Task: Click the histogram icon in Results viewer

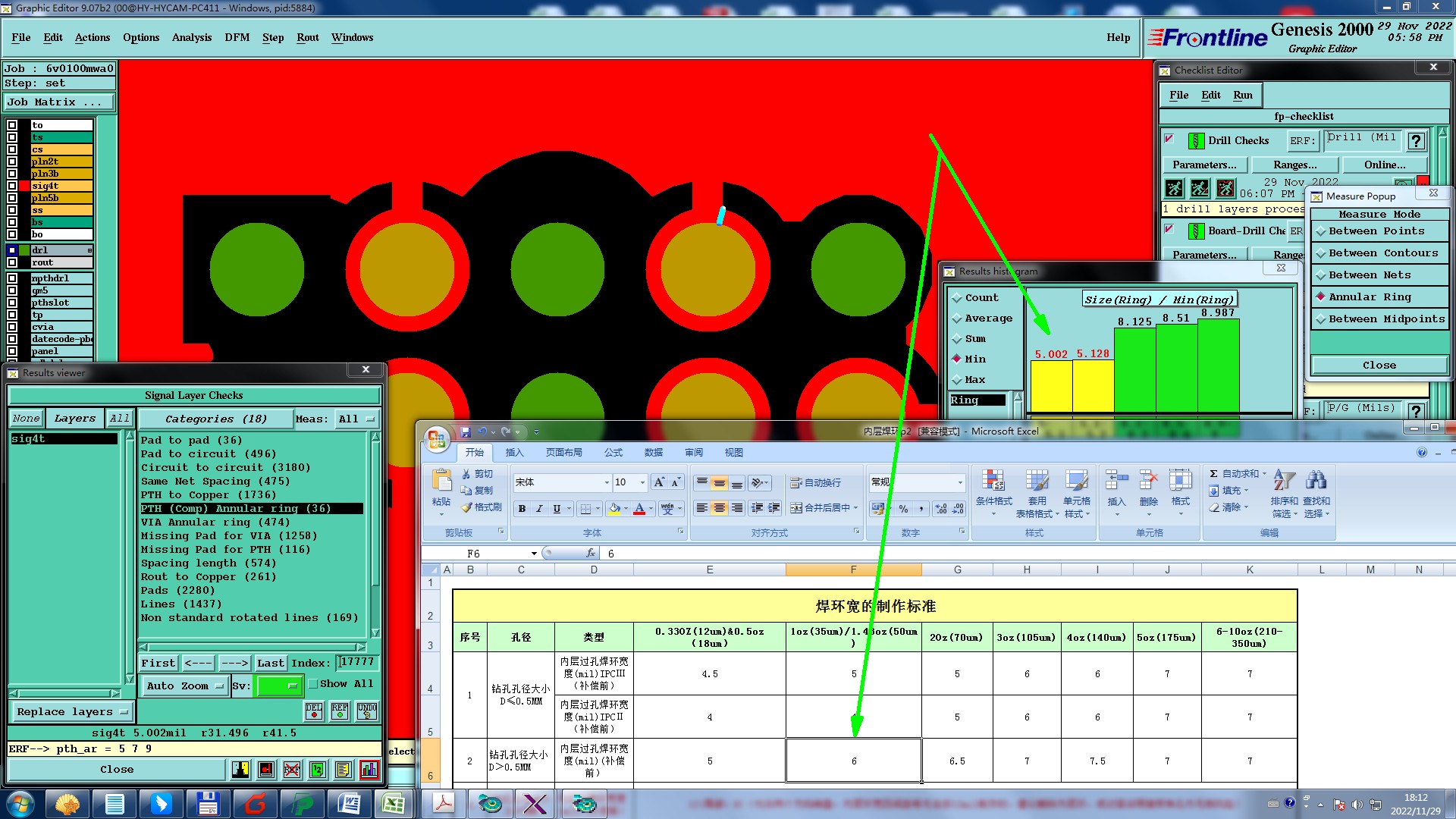Action: [369, 770]
